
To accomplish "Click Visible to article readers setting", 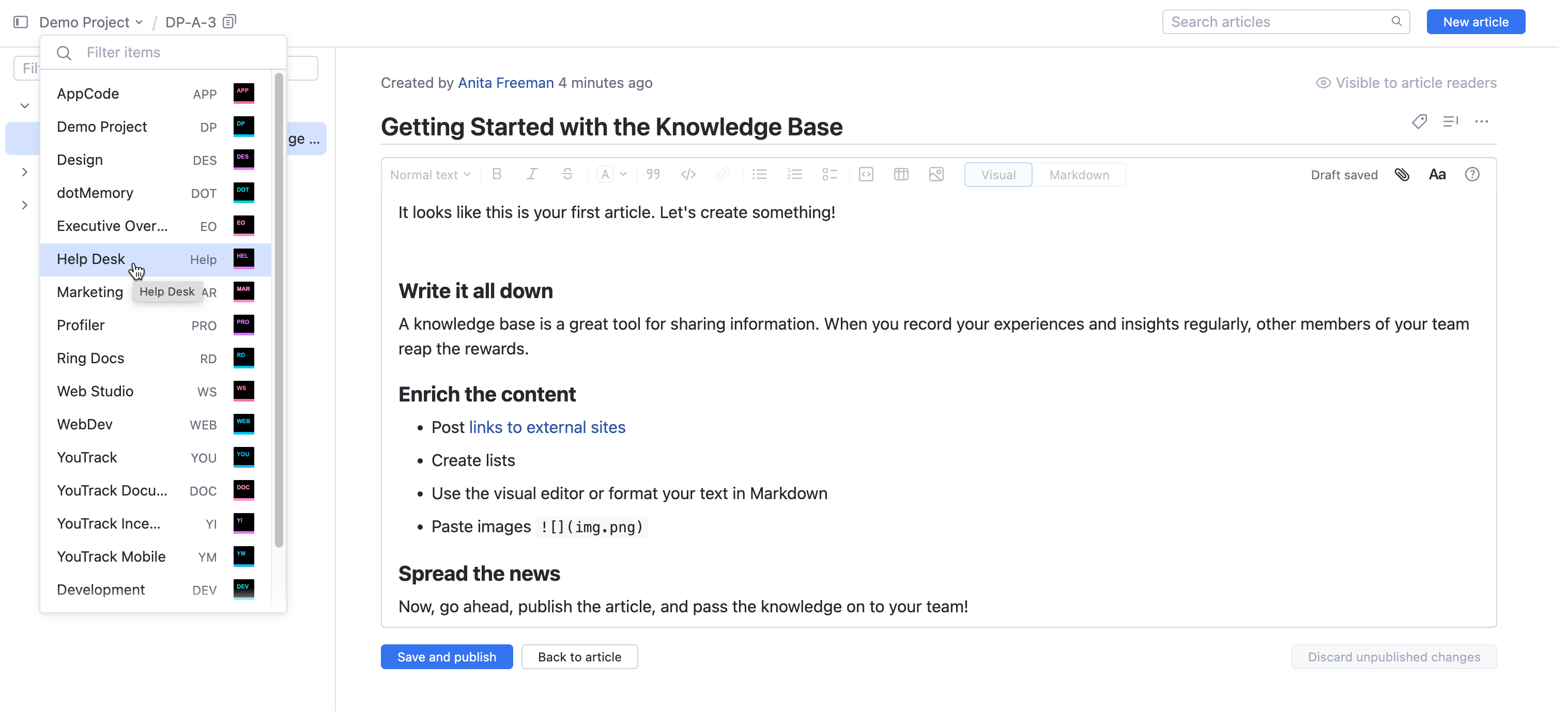I will (x=1406, y=83).
